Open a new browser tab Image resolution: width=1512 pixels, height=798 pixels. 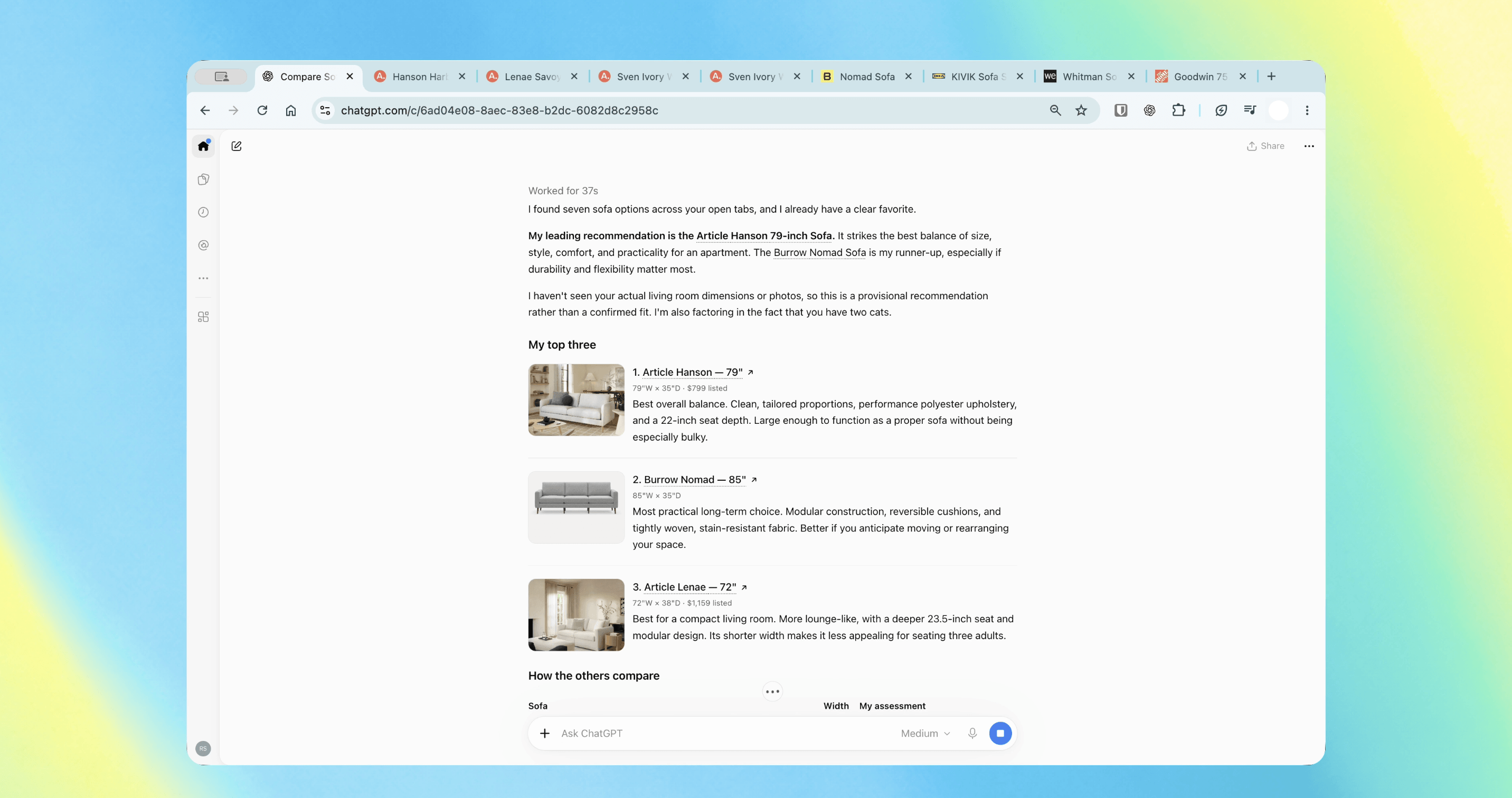coord(1271,77)
